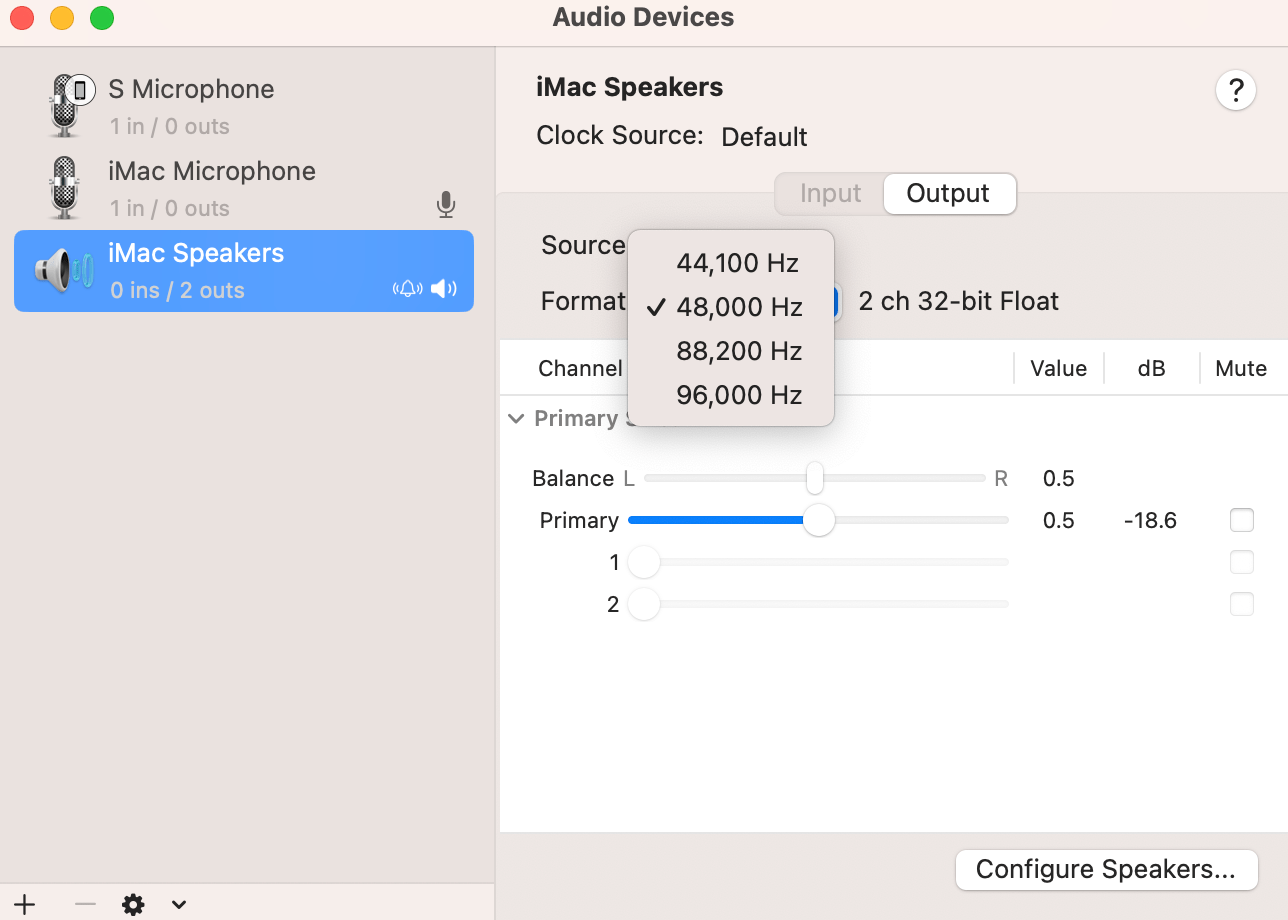
Task: Toggle mute checkbox for channel 2
Action: click(1241, 604)
